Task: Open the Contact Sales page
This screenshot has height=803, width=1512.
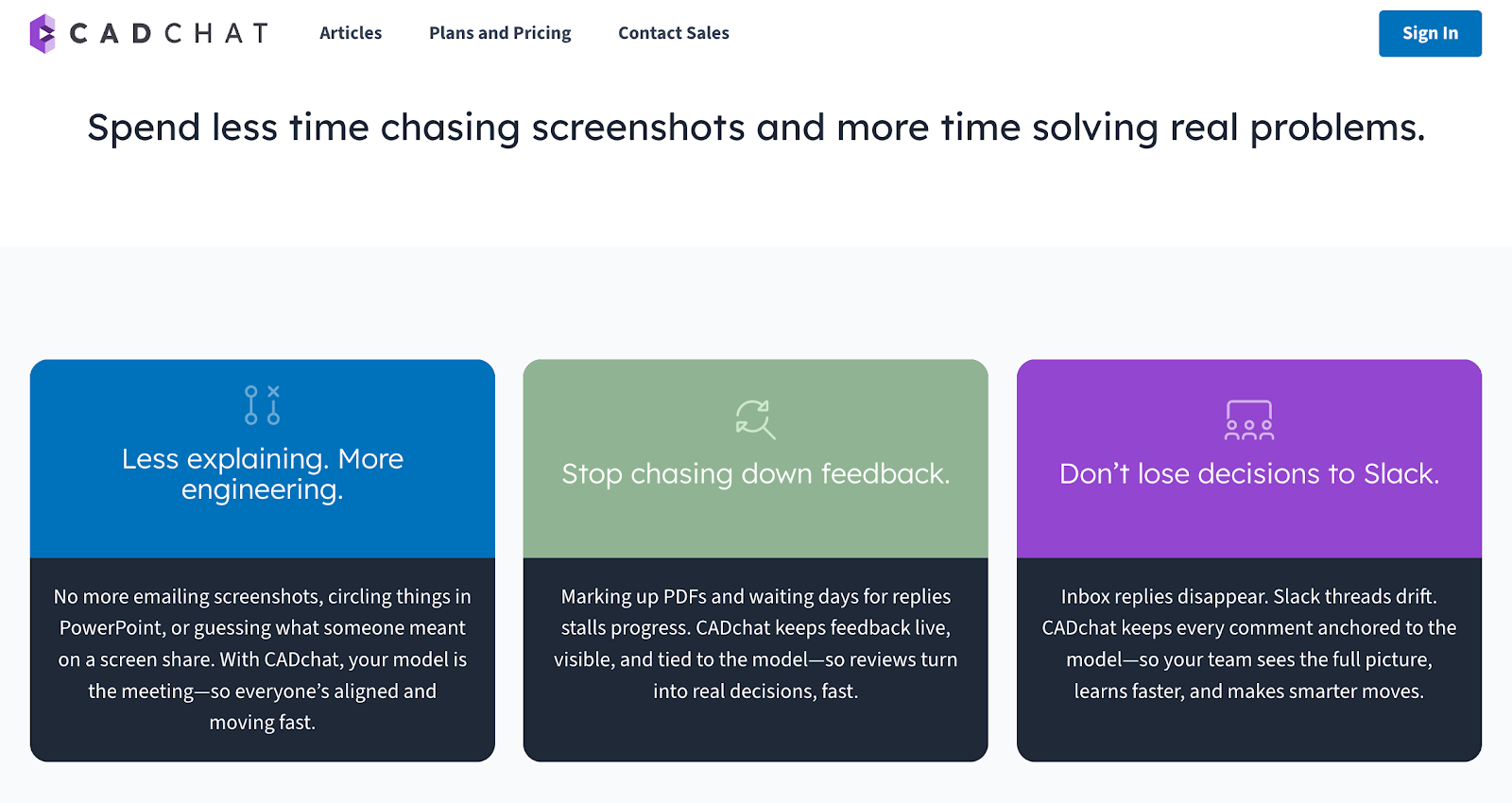Action: pyautogui.click(x=674, y=33)
